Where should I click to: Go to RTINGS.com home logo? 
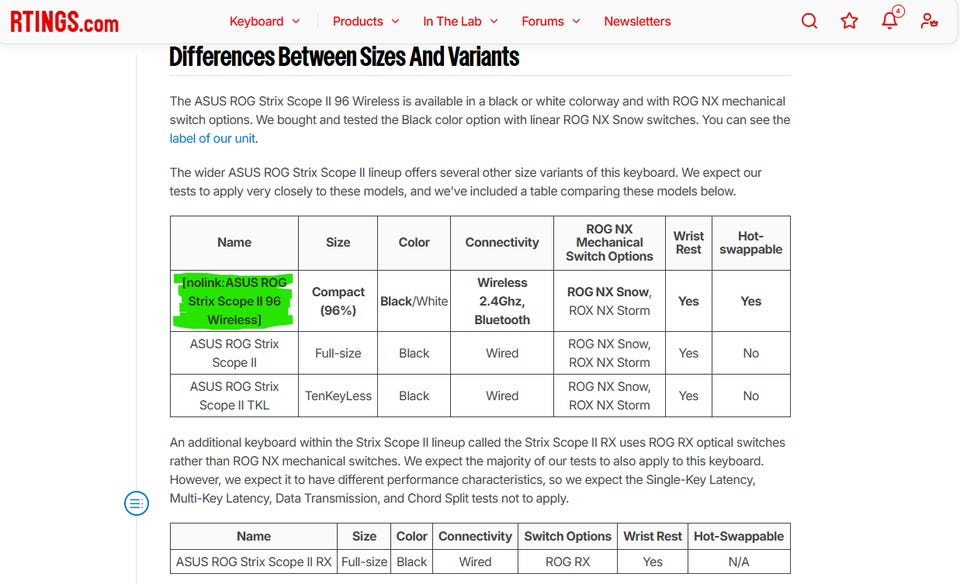64,21
